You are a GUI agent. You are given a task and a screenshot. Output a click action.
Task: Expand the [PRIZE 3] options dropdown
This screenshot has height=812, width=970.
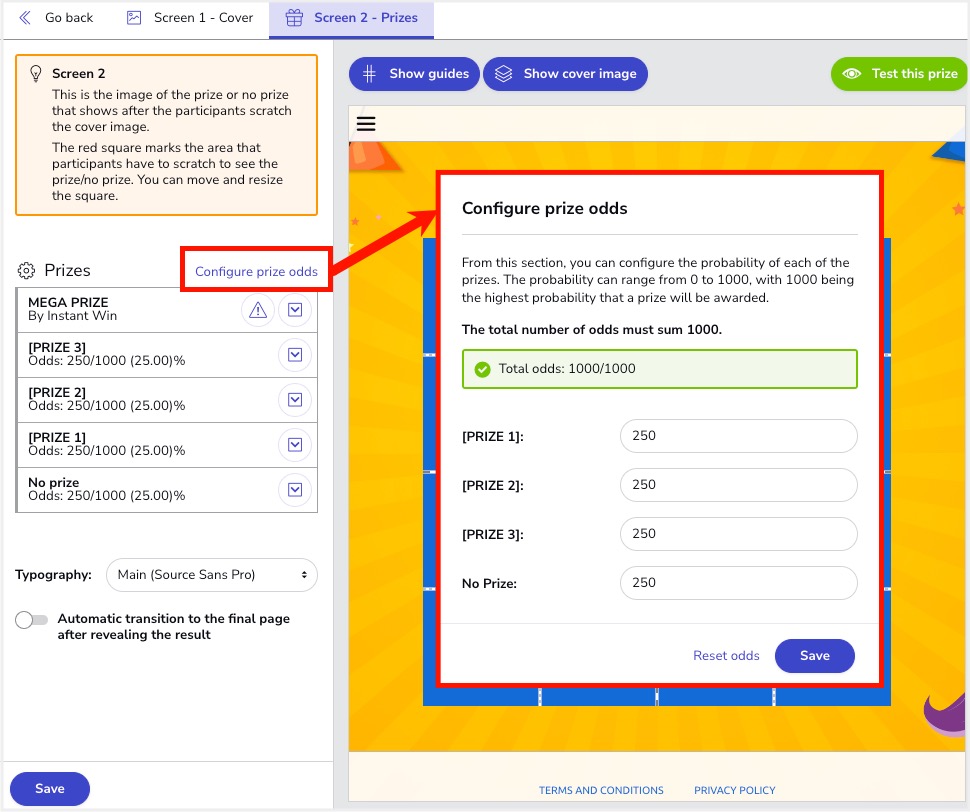[295, 355]
